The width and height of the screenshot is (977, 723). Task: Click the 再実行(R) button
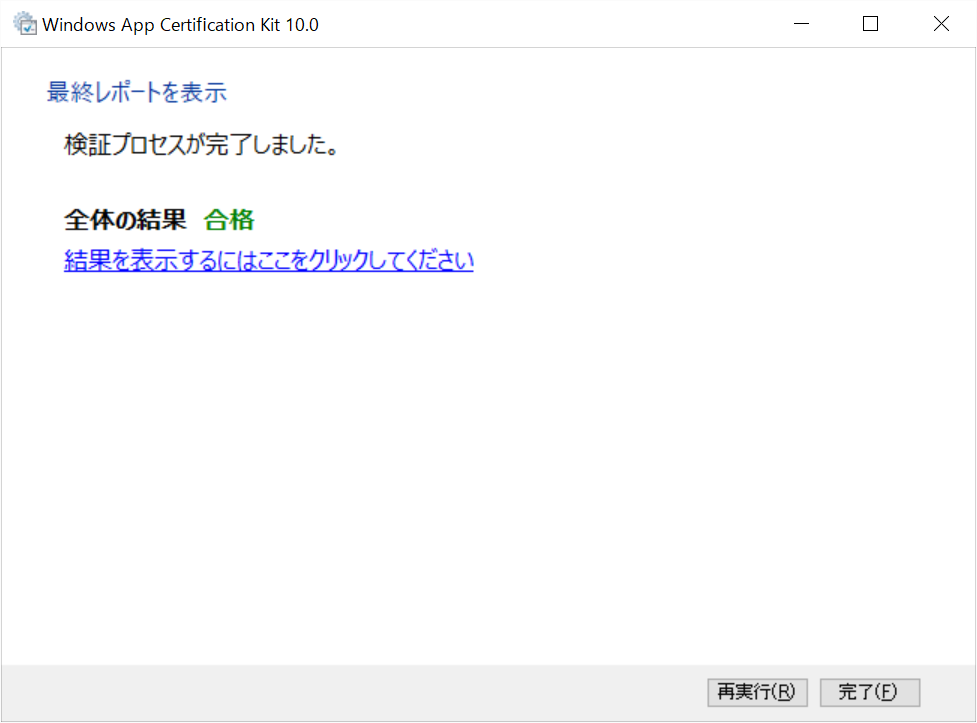coord(757,692)
